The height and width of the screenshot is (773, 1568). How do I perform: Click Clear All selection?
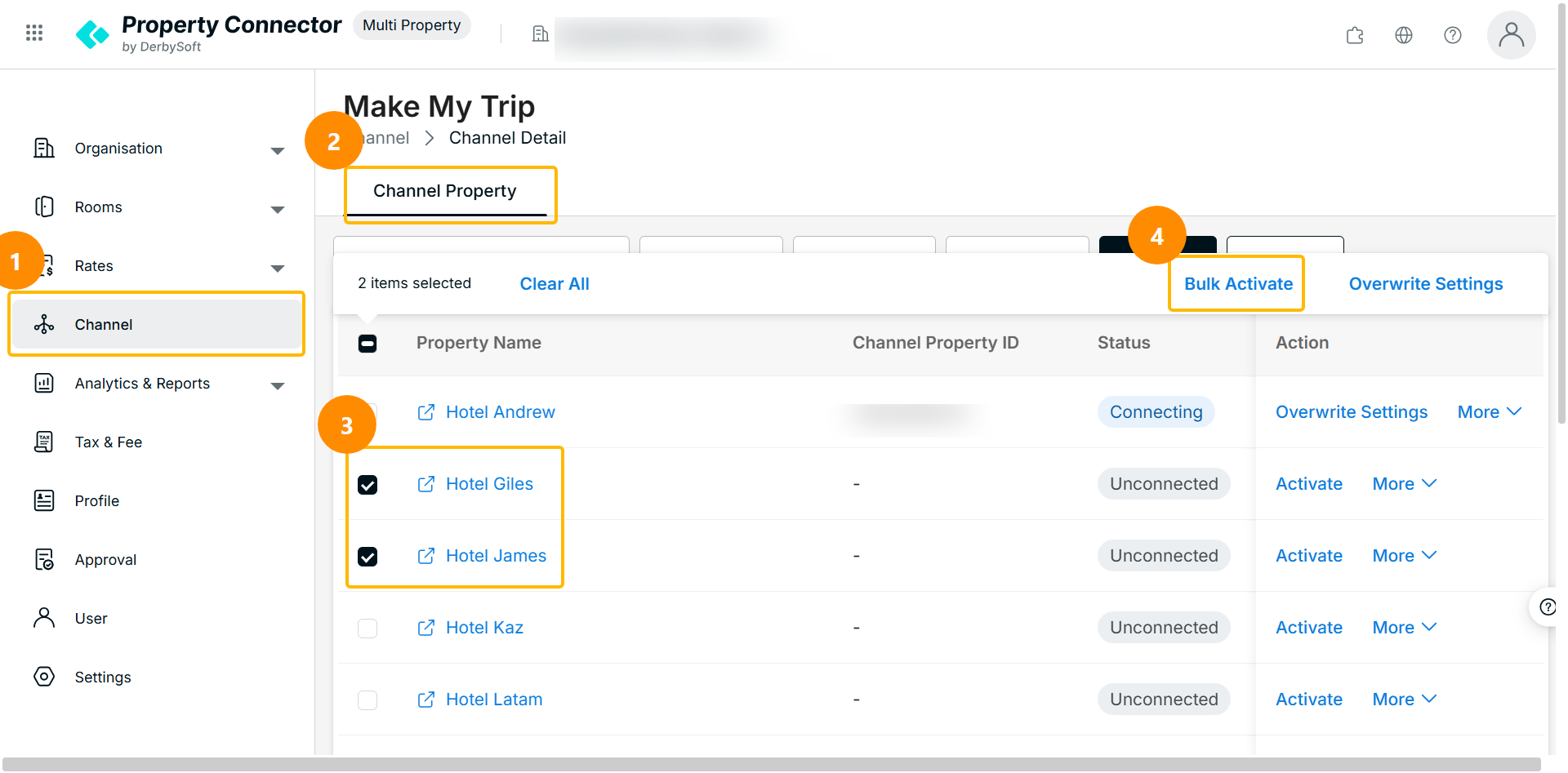coord(555,283)
